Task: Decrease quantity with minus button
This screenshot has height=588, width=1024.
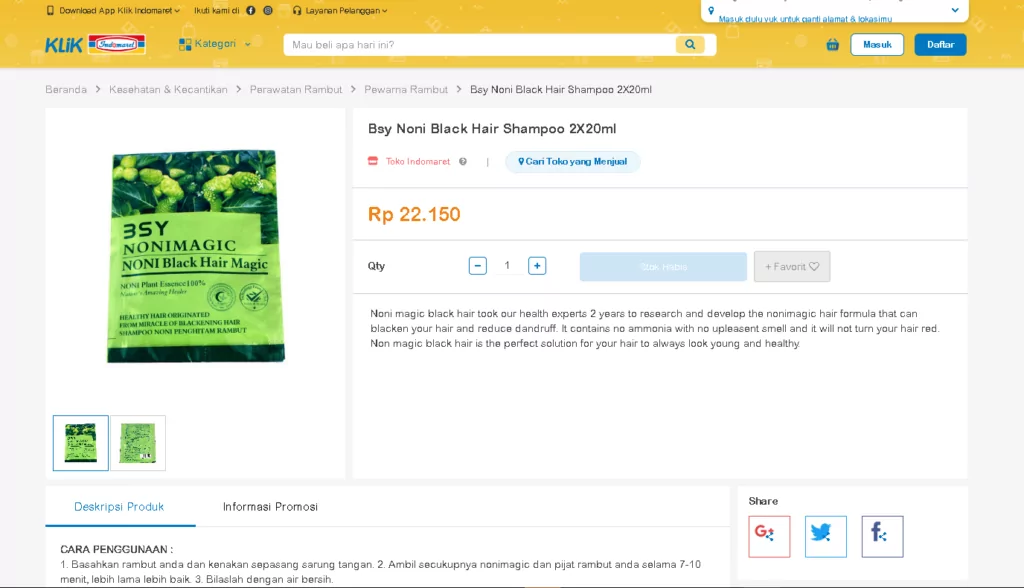Action: pos(477,266)
